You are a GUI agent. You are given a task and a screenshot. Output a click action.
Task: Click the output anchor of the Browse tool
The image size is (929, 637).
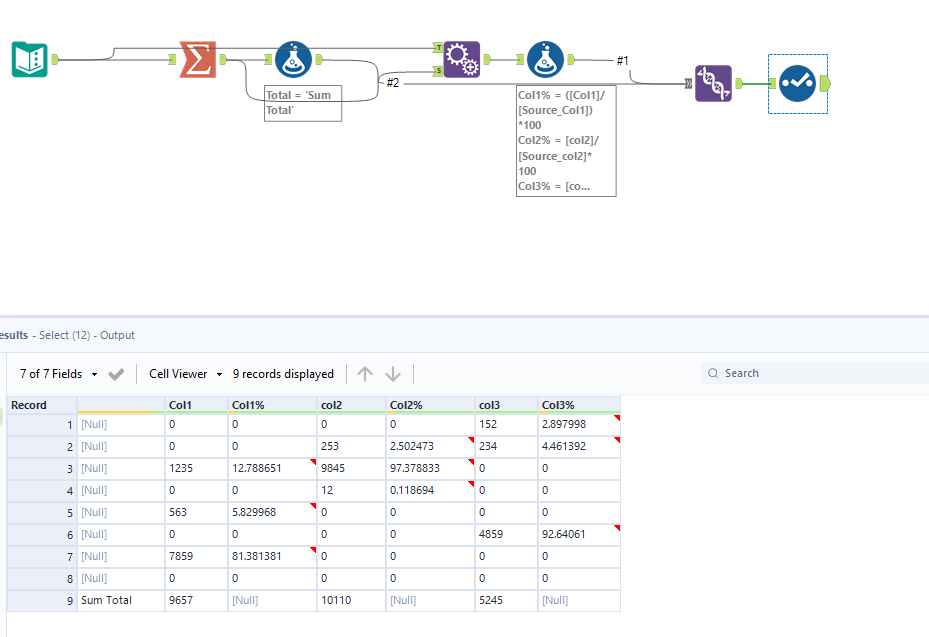point(826,84)
